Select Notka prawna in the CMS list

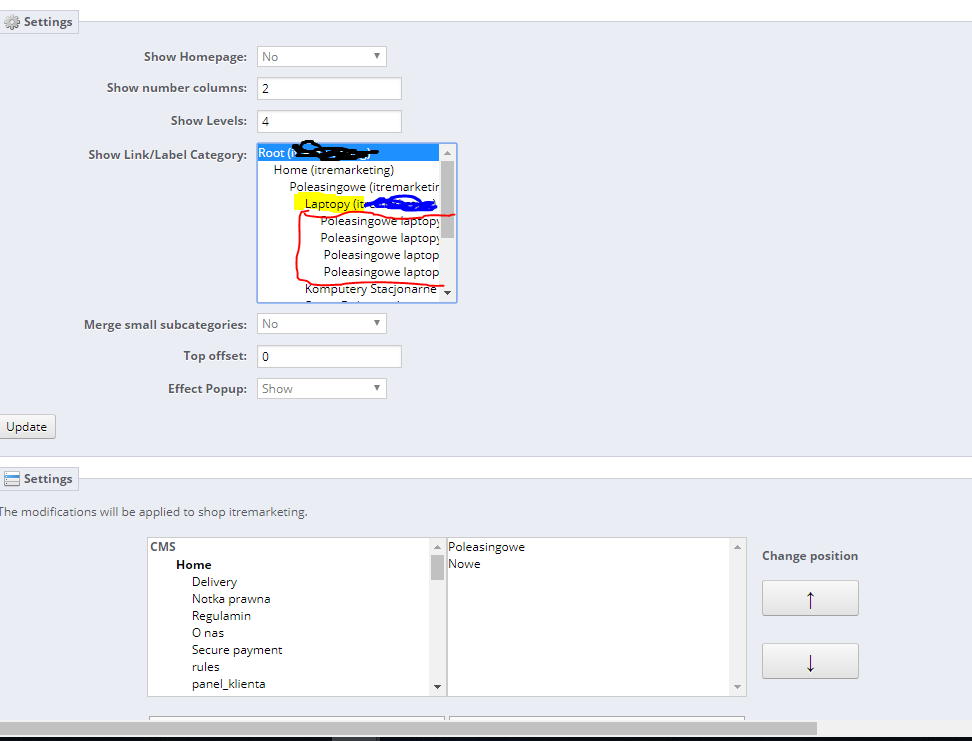click(231, 599)
